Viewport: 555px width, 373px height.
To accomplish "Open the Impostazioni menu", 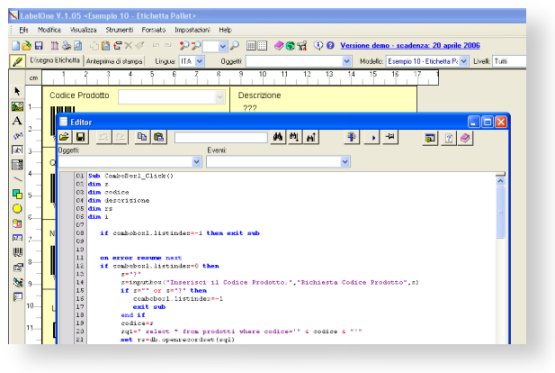I will (192, 30).
